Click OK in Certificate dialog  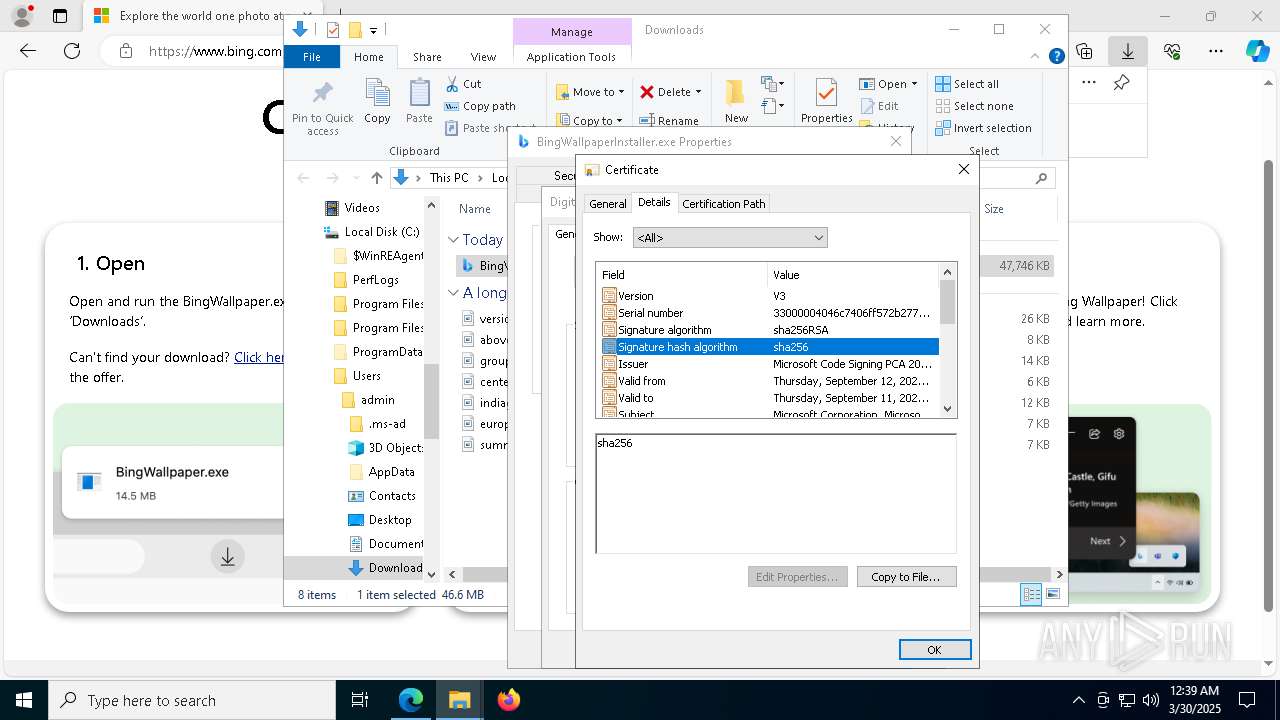tap(934, 650)
